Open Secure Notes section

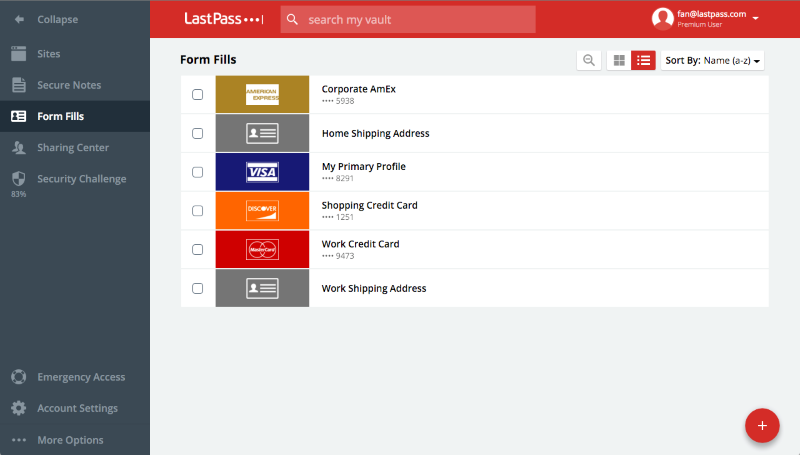(x=68, y=85)
